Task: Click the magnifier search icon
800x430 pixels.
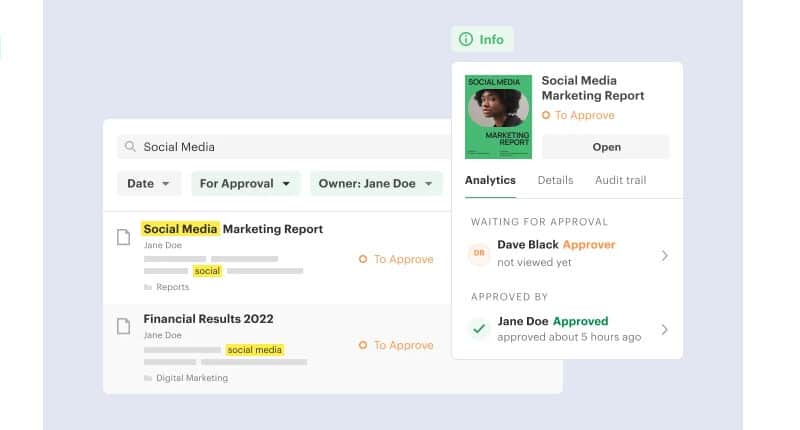Action: [x=130, y=147]
